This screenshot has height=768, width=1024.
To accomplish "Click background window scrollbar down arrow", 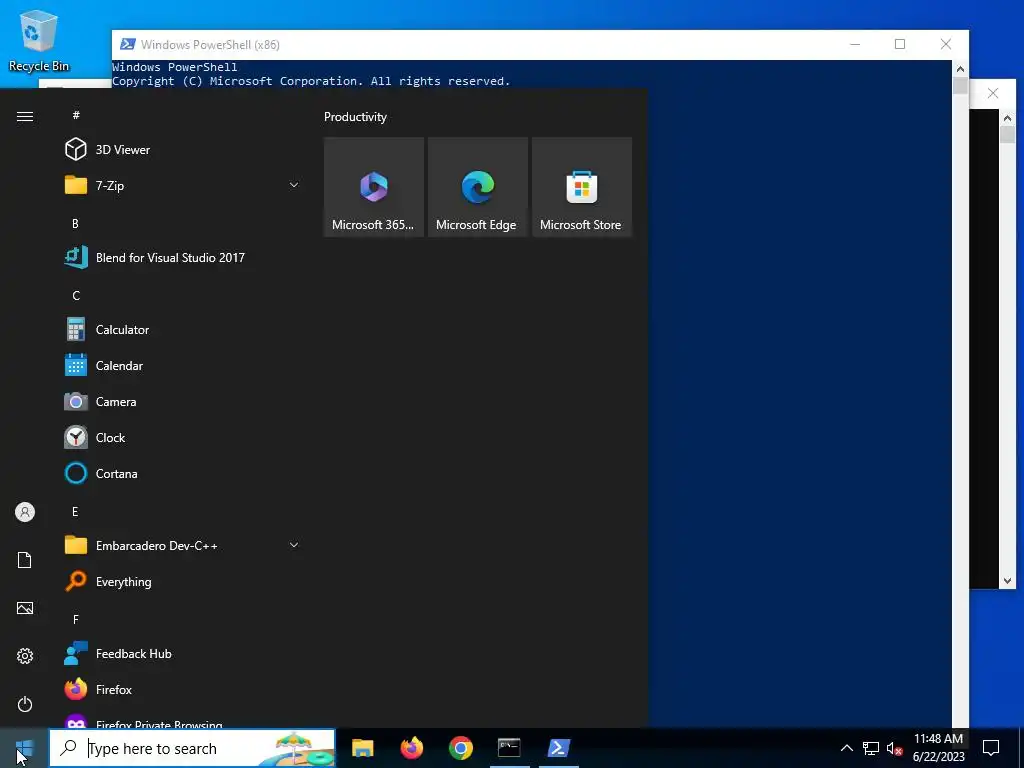I will 1007,581.
